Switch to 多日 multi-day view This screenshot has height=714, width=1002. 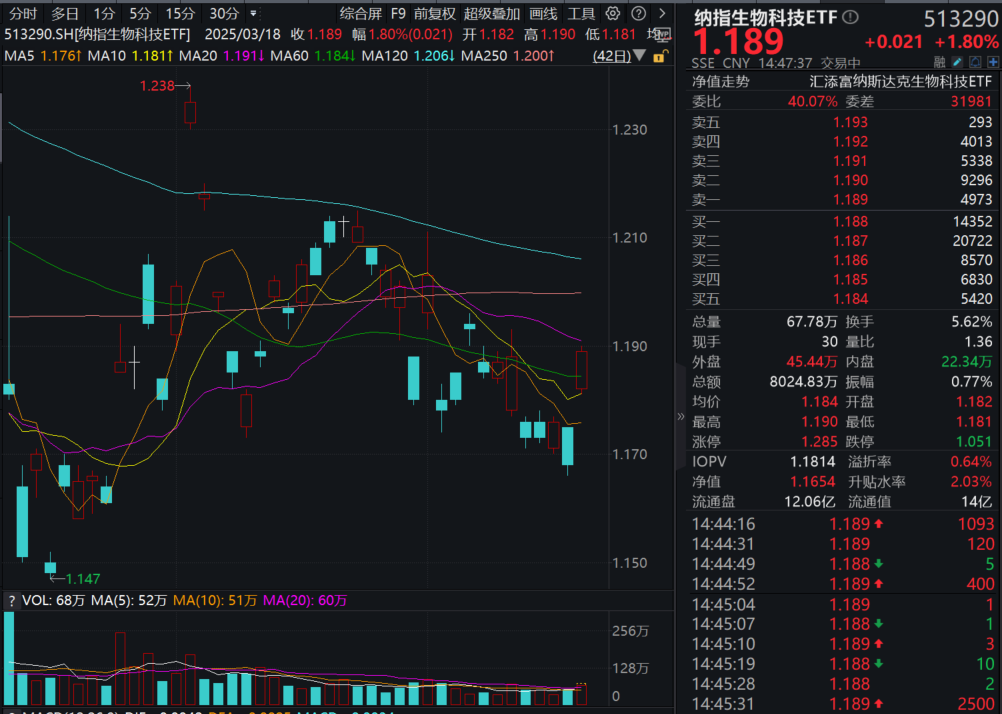65,14
